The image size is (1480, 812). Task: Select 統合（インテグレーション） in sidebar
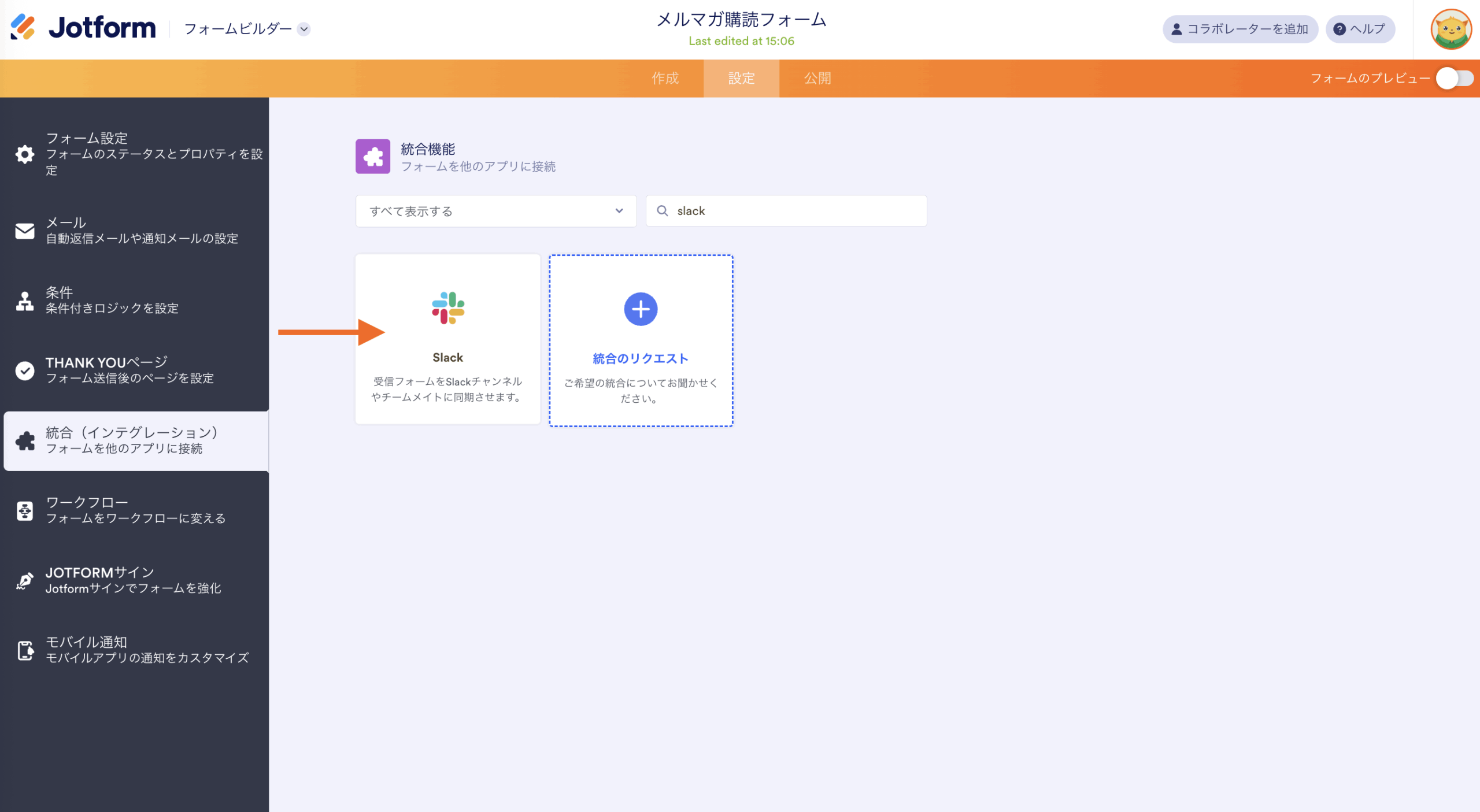coord(136,440)
